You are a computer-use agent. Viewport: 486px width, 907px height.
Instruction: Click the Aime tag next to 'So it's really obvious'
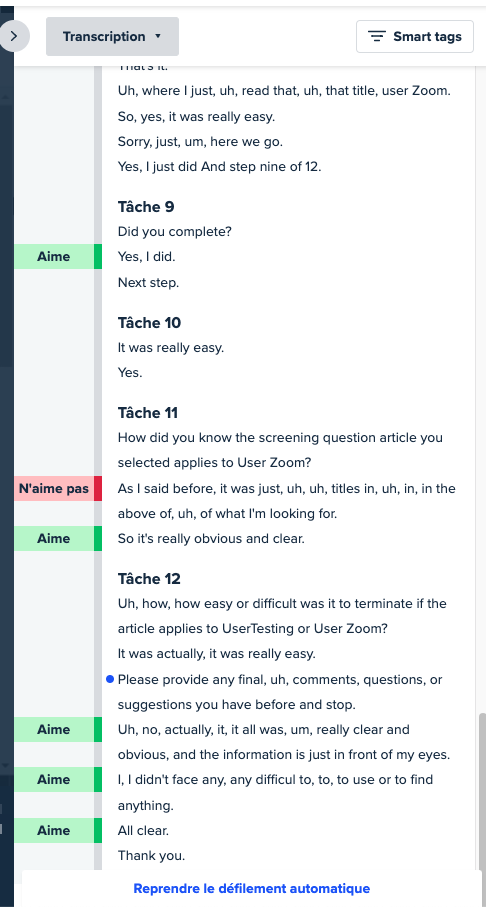[54, 538]
